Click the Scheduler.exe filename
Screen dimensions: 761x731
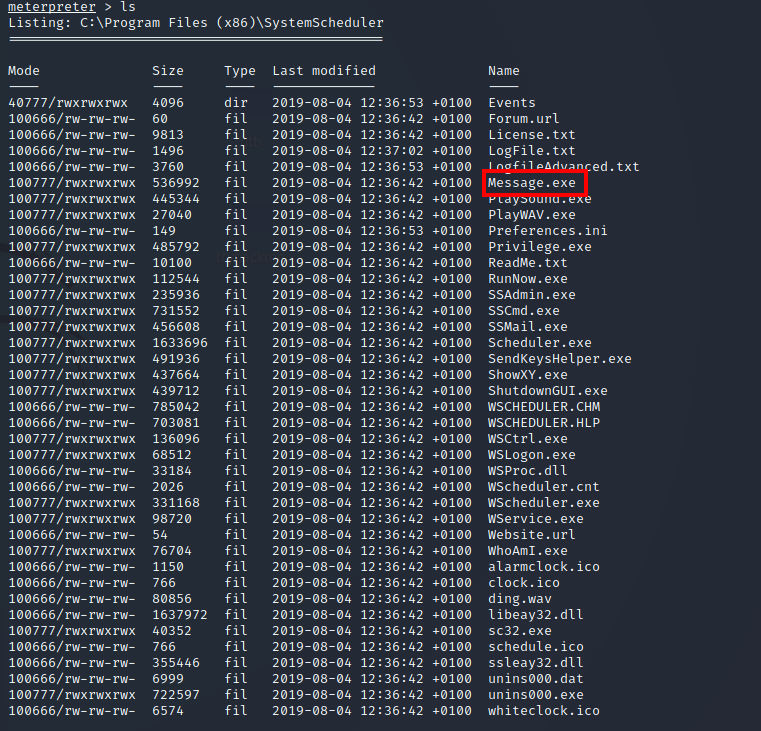click(539, 343)
